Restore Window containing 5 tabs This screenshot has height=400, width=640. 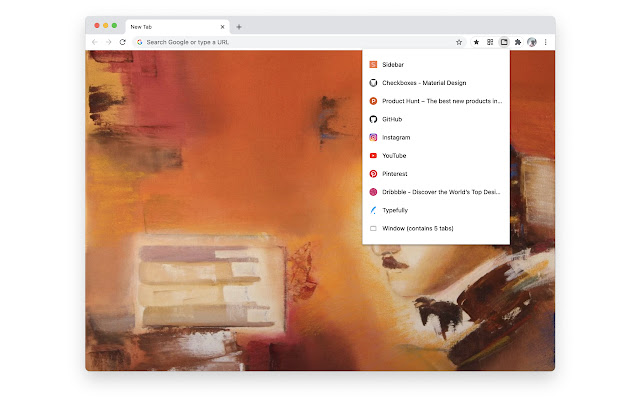[x=436, y=228]
